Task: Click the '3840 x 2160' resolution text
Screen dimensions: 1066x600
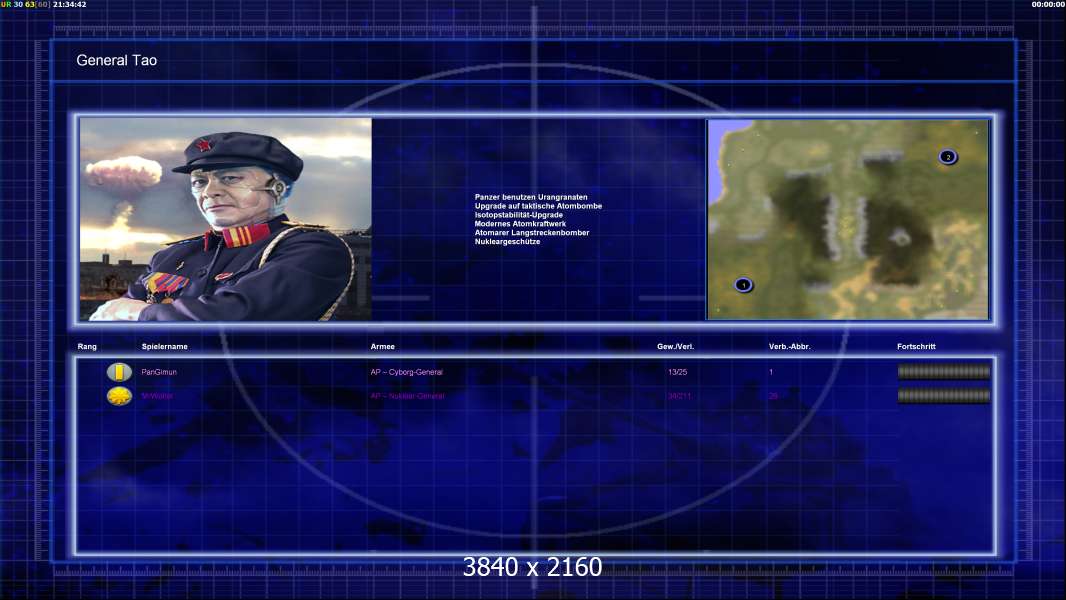Action: point(532,567)
